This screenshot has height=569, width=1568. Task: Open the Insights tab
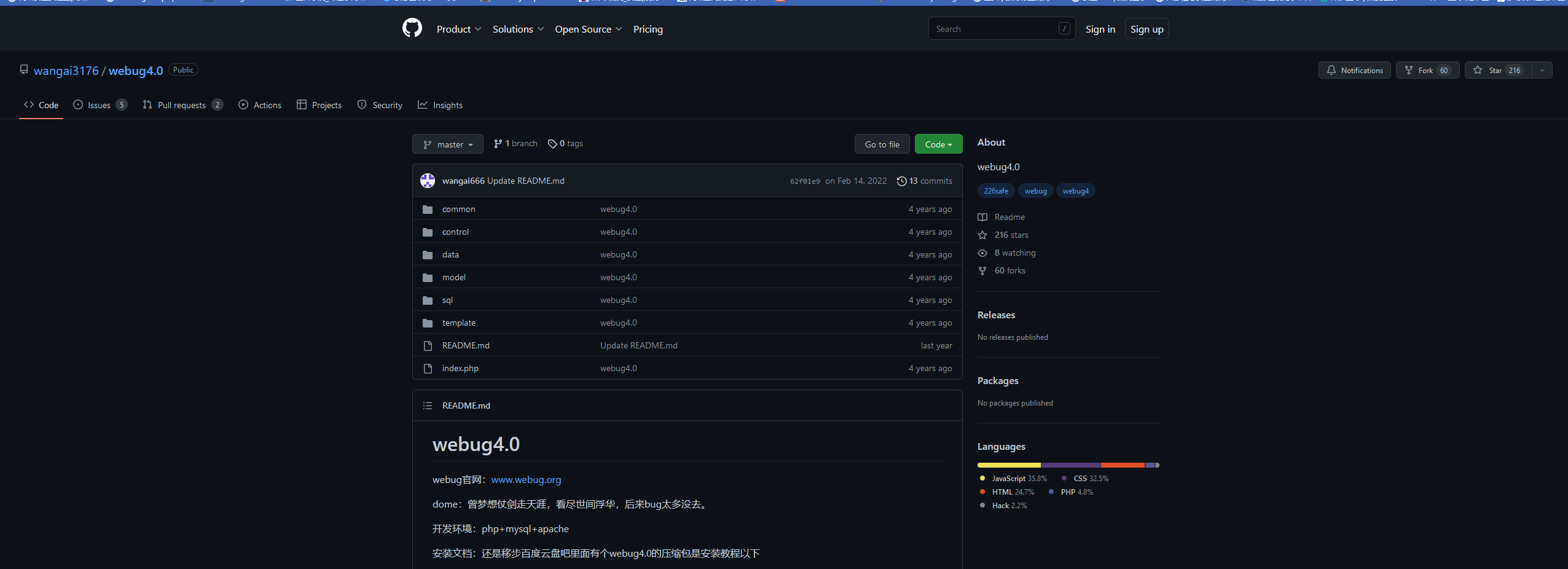click(440, 105)
